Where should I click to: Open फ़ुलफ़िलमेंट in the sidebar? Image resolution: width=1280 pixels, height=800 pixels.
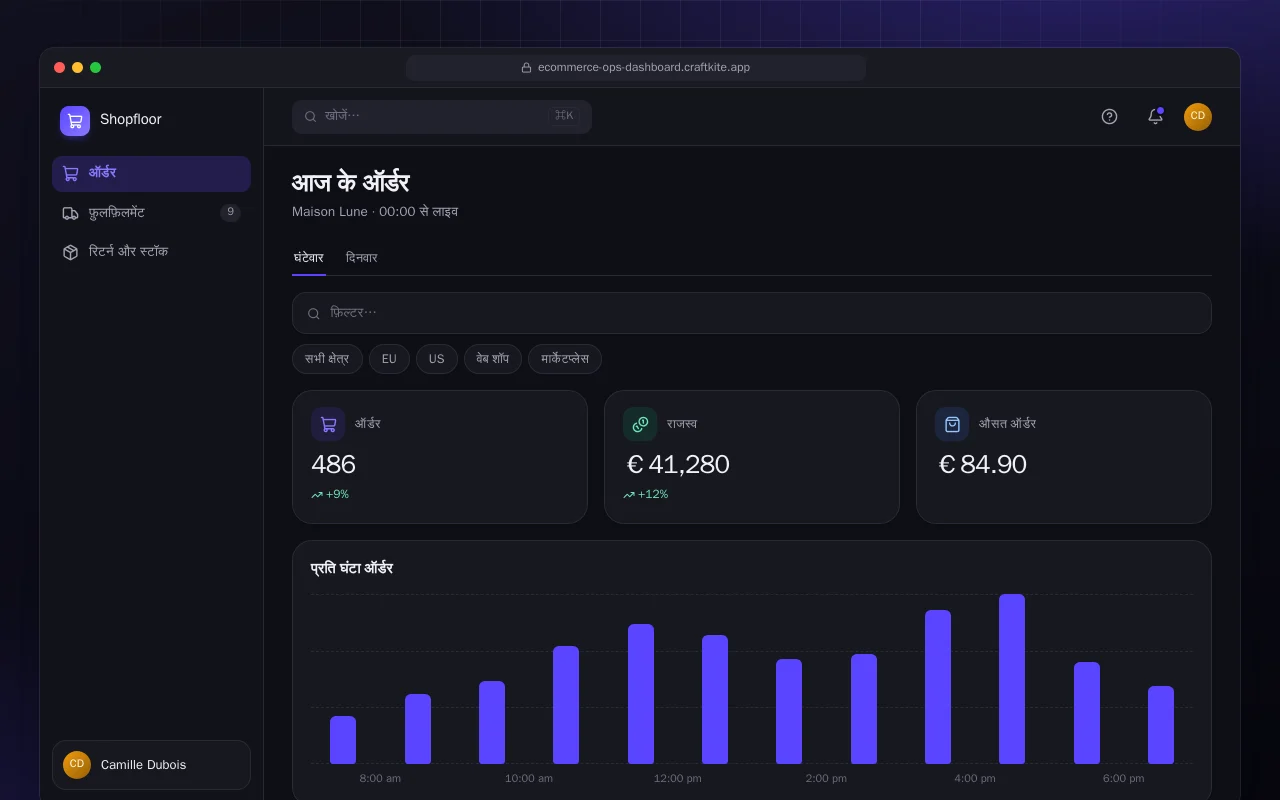151,213
